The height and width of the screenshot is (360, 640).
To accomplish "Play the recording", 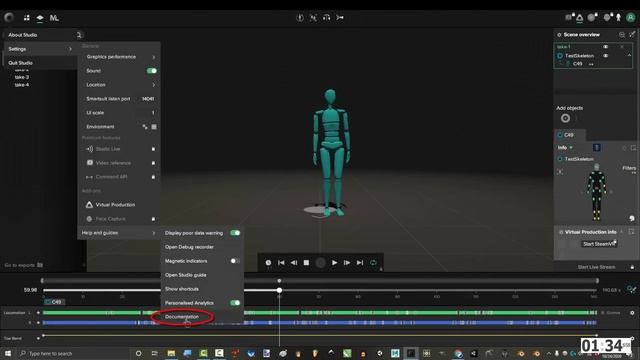I will coord(334,263).
